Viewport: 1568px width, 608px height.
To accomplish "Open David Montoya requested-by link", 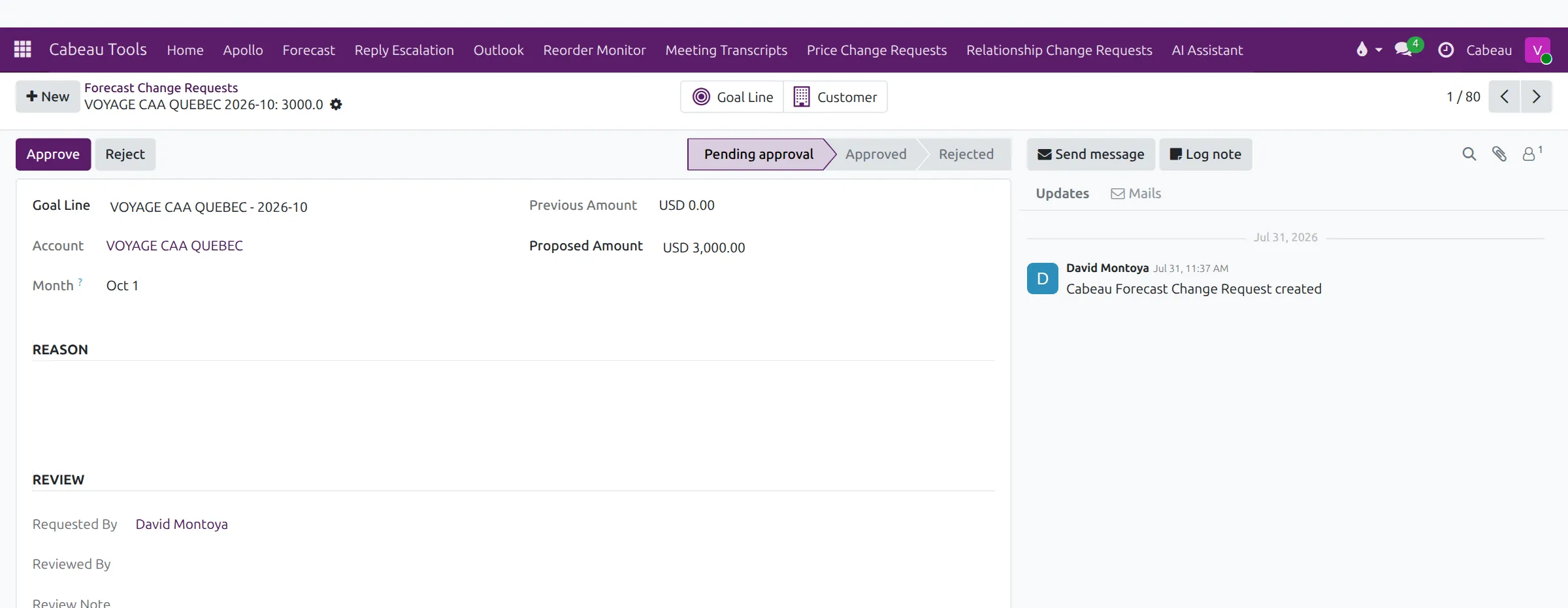I will click(x=182, y=524).
